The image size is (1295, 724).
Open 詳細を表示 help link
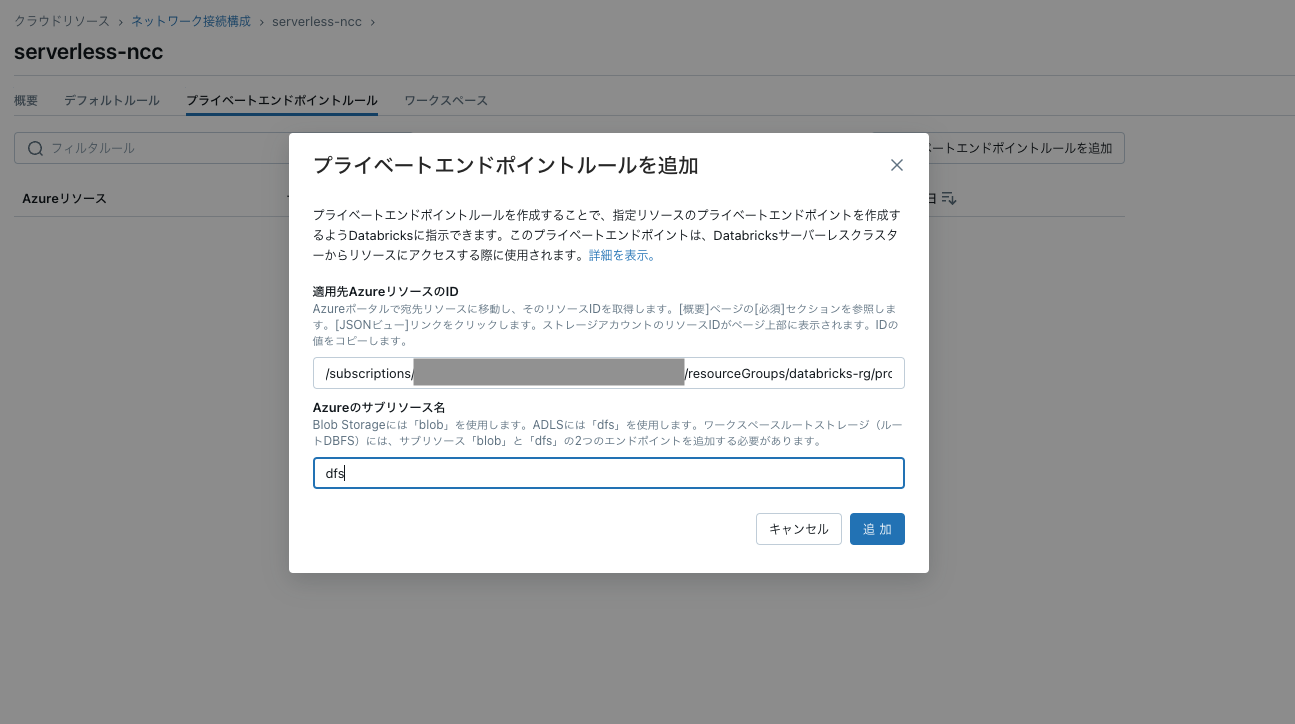click(x=621, y=255)
